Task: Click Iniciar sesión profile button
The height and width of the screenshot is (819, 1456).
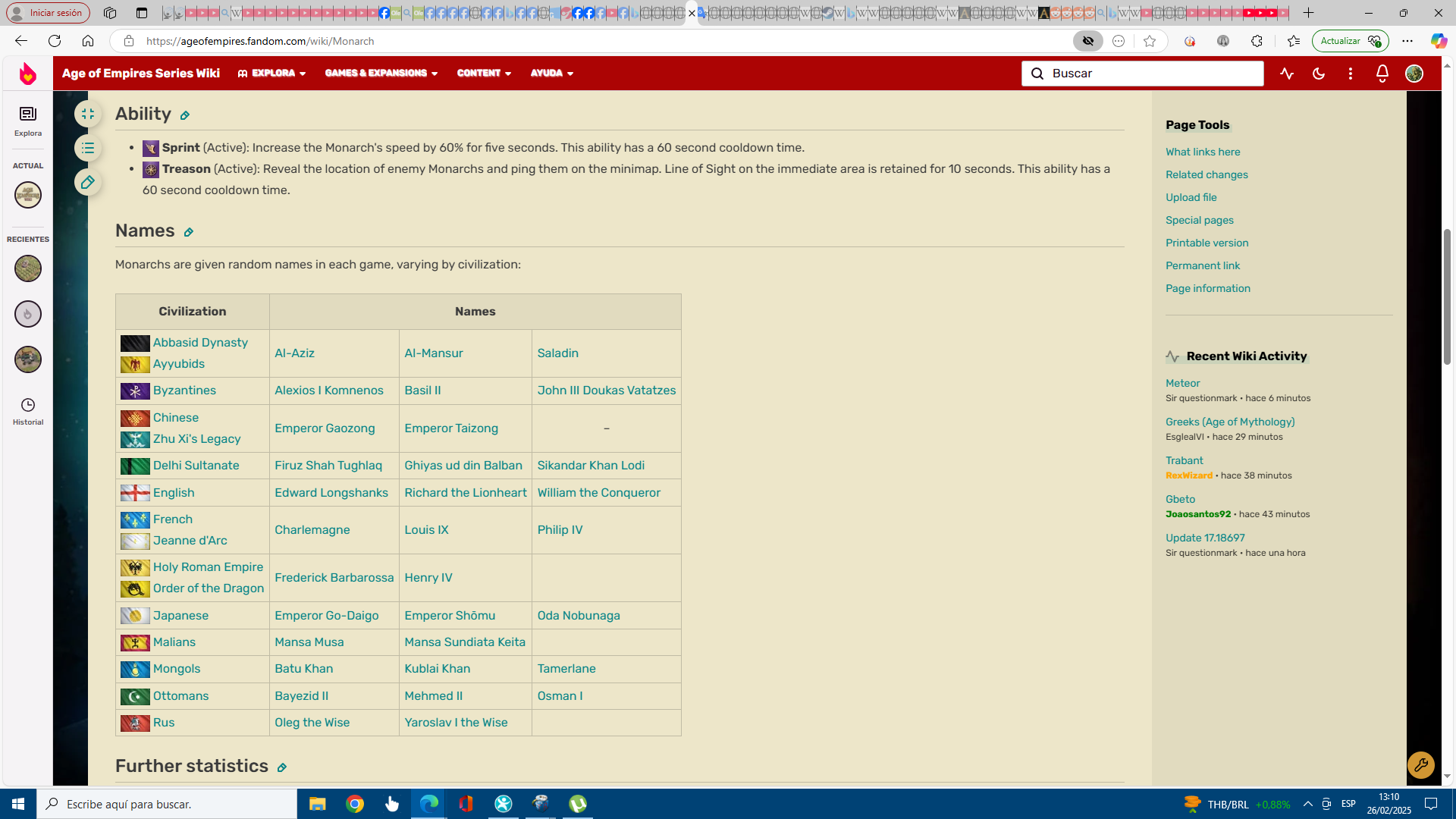Action: point(47,13)
